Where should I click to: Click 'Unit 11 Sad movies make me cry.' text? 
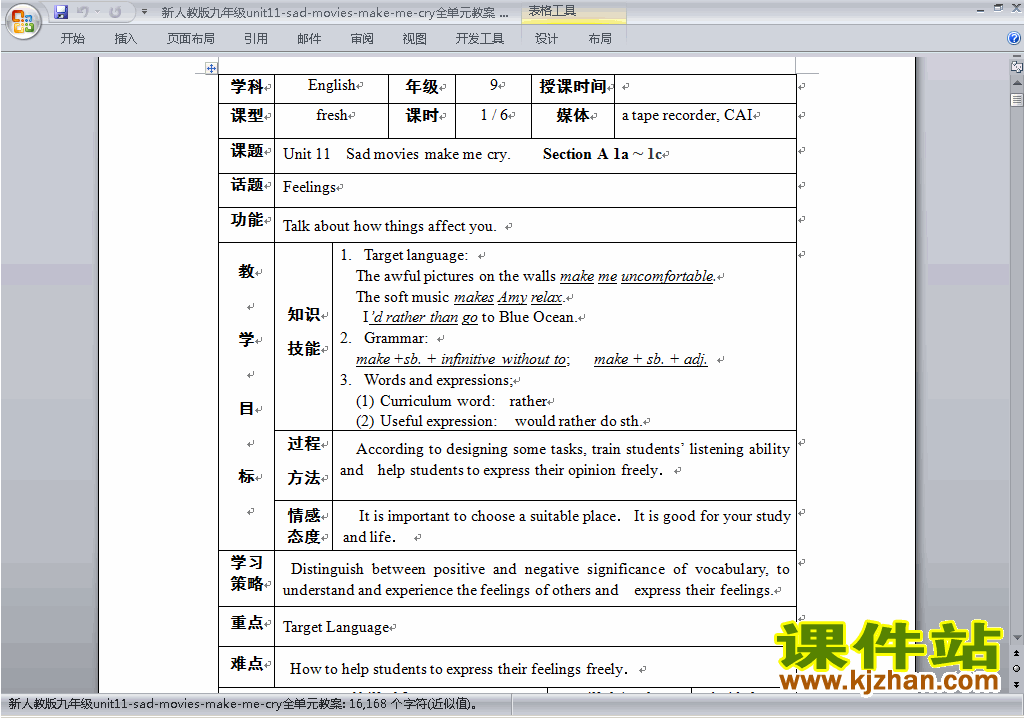[396, 154]
